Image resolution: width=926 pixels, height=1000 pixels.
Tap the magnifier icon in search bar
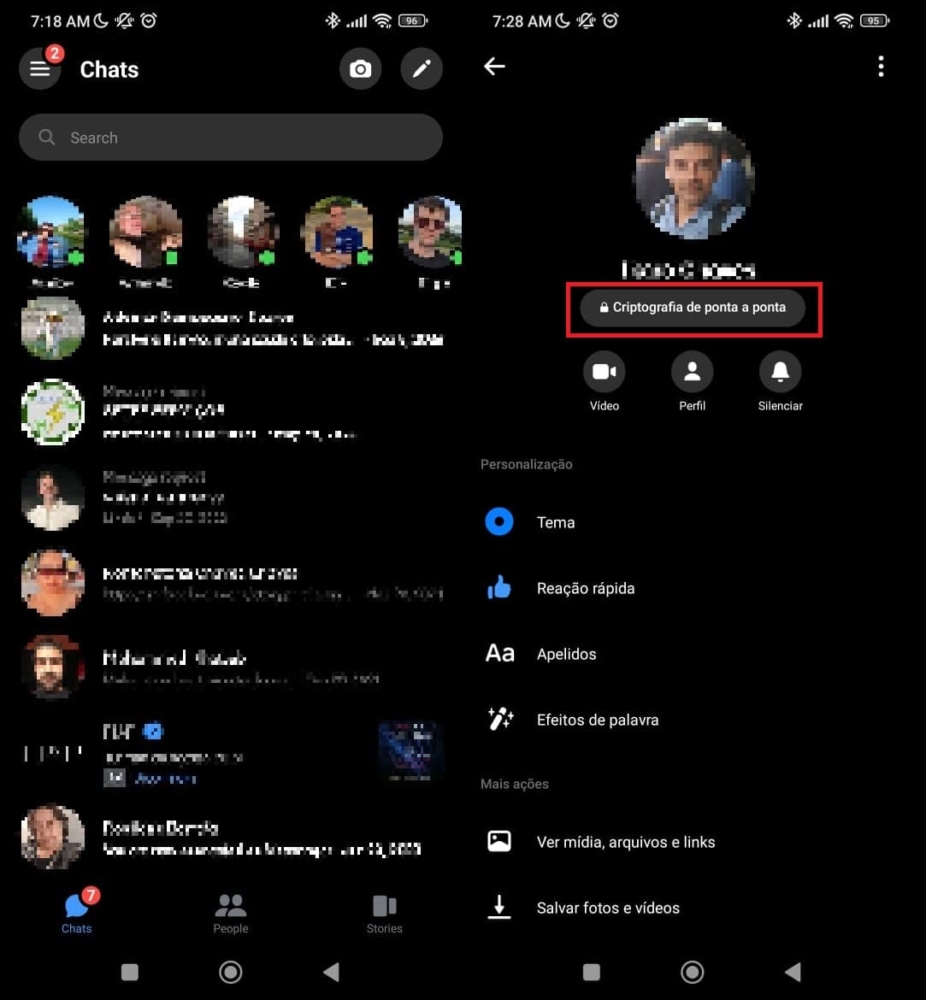point(47,137)
